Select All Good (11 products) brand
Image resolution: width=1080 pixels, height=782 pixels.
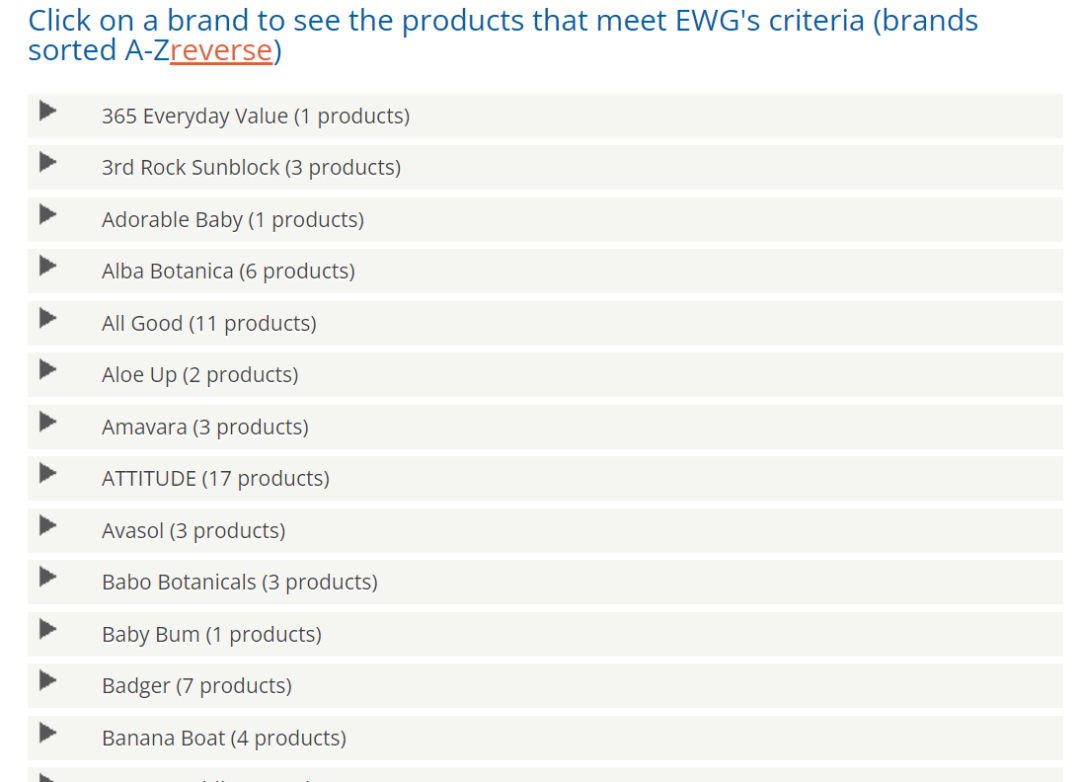tap(209, 323)
